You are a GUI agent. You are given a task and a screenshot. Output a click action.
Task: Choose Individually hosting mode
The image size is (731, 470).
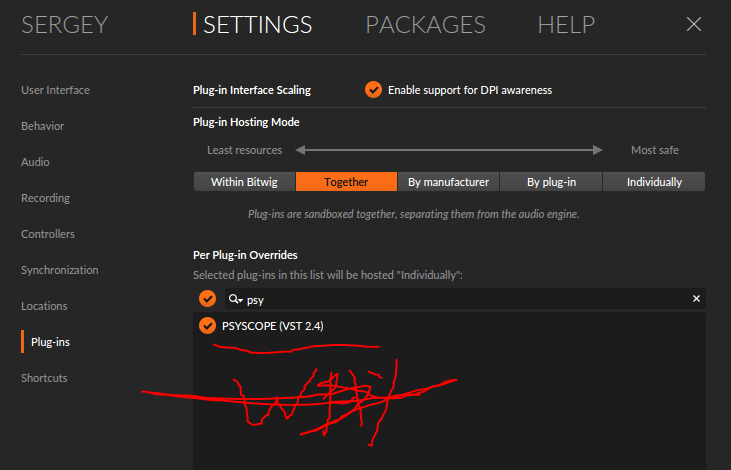click(x=654, y=182)
